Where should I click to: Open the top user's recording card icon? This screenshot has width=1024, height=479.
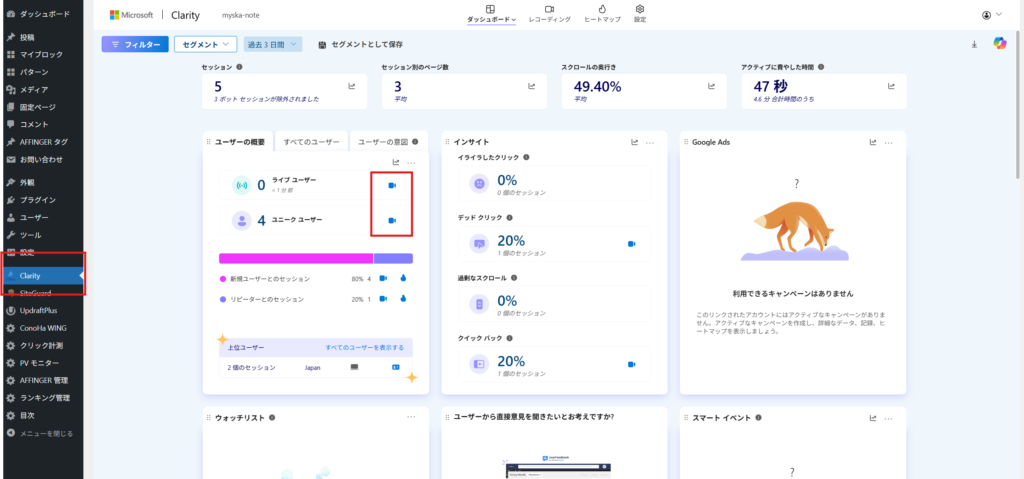[395, 367]
